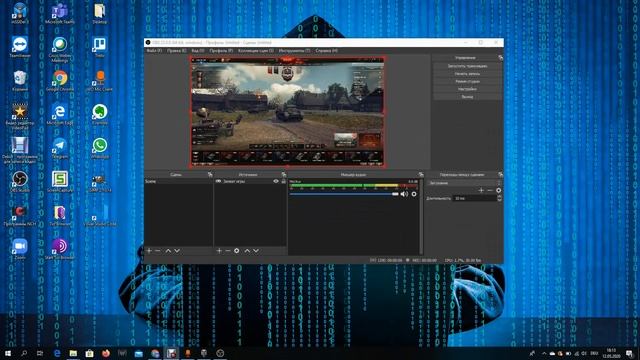This screenshot has height=360, width=640.
Task: Add a scene transition with the plus icon
Action: (481, 190)
